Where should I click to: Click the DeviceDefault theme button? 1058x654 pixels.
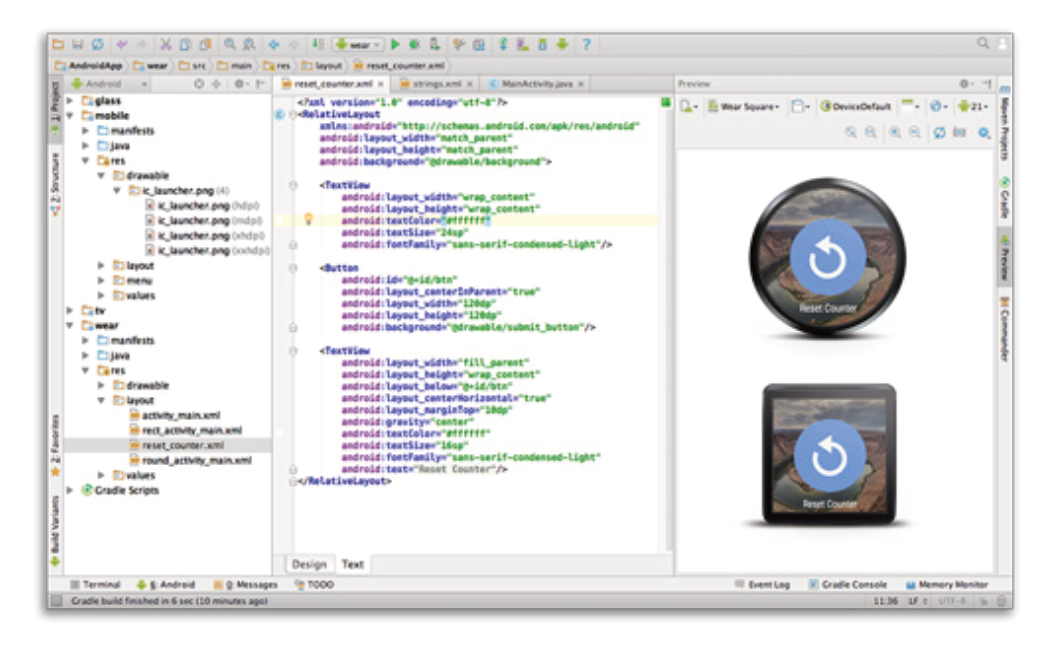coord(856,107)
